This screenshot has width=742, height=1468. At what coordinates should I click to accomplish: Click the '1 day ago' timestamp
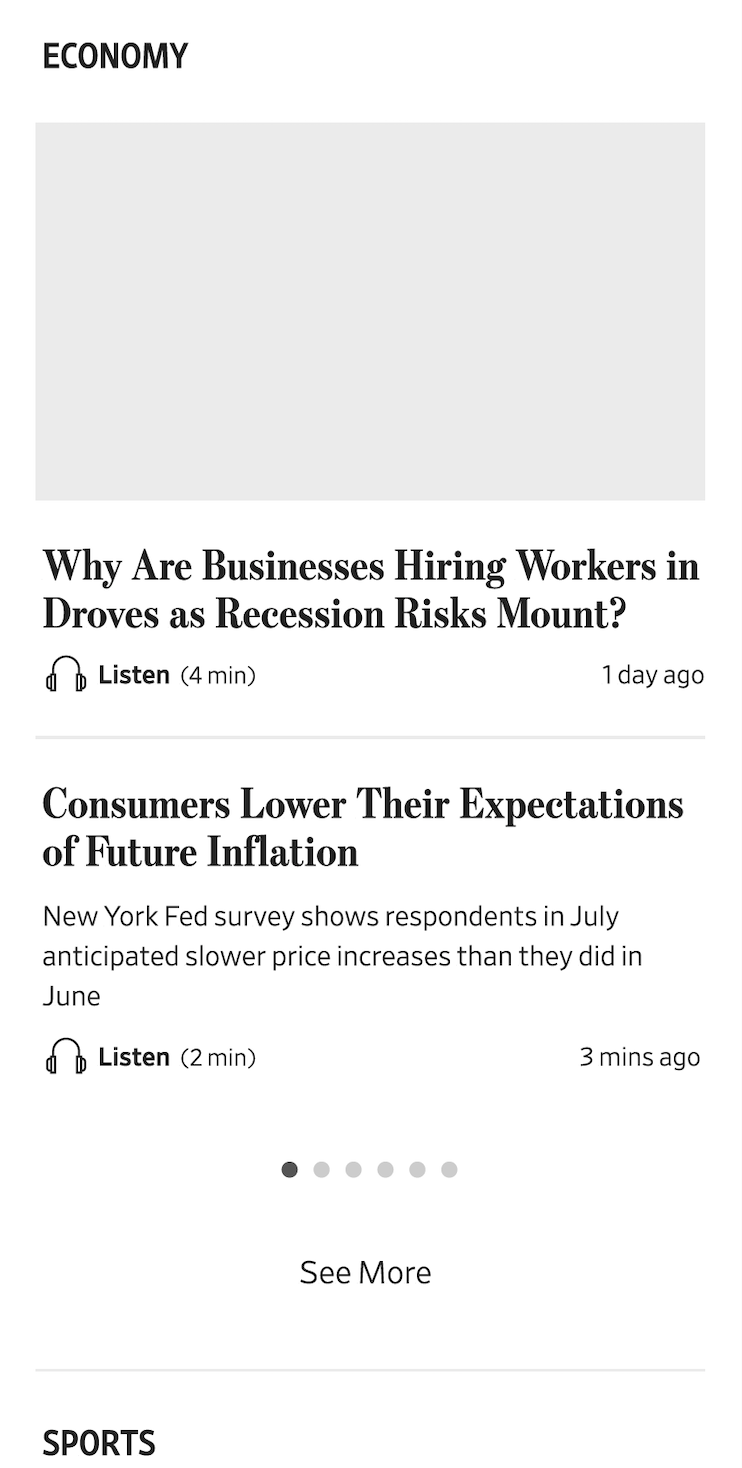(x=652, y=675)
